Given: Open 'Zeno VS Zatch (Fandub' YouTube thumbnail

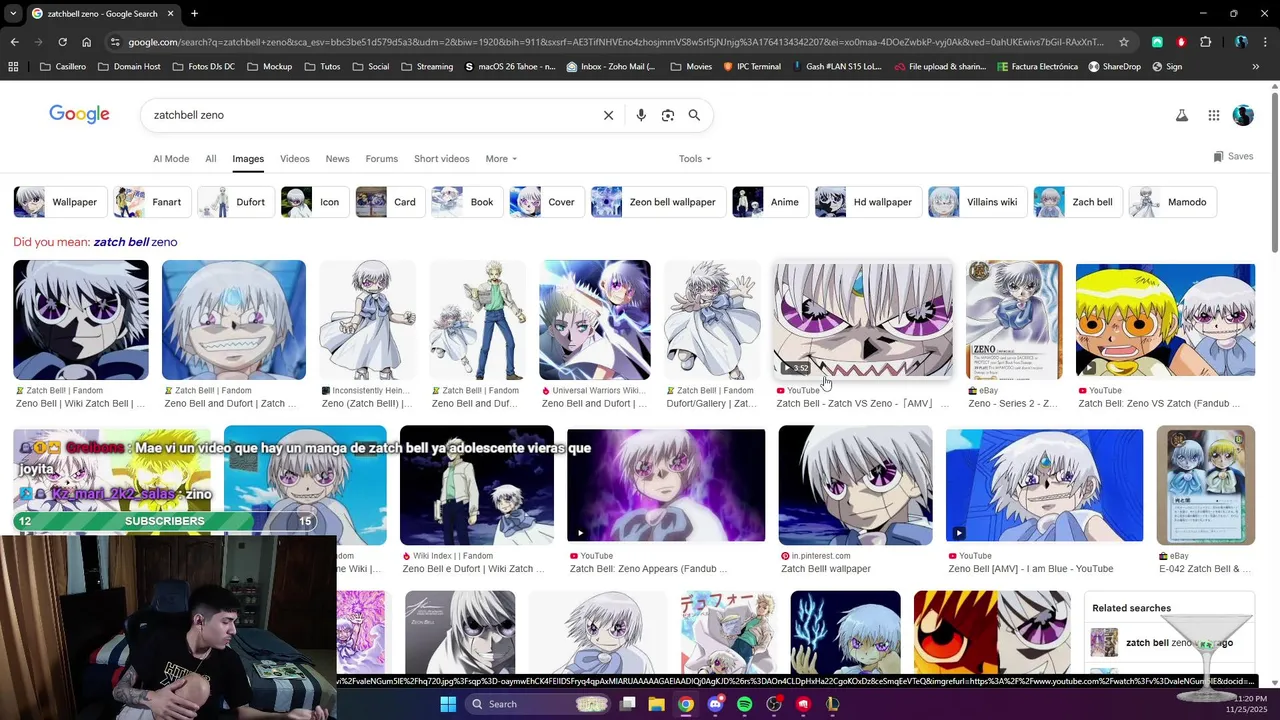Looking at the screenshot, I should tap(1165, 320).
